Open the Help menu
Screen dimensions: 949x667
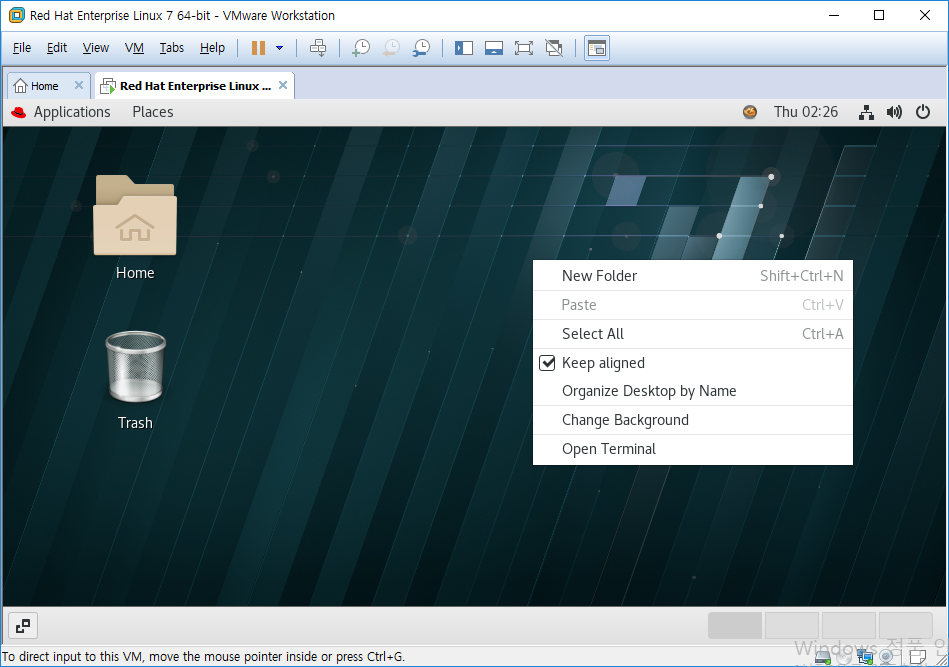pos(212,48)
